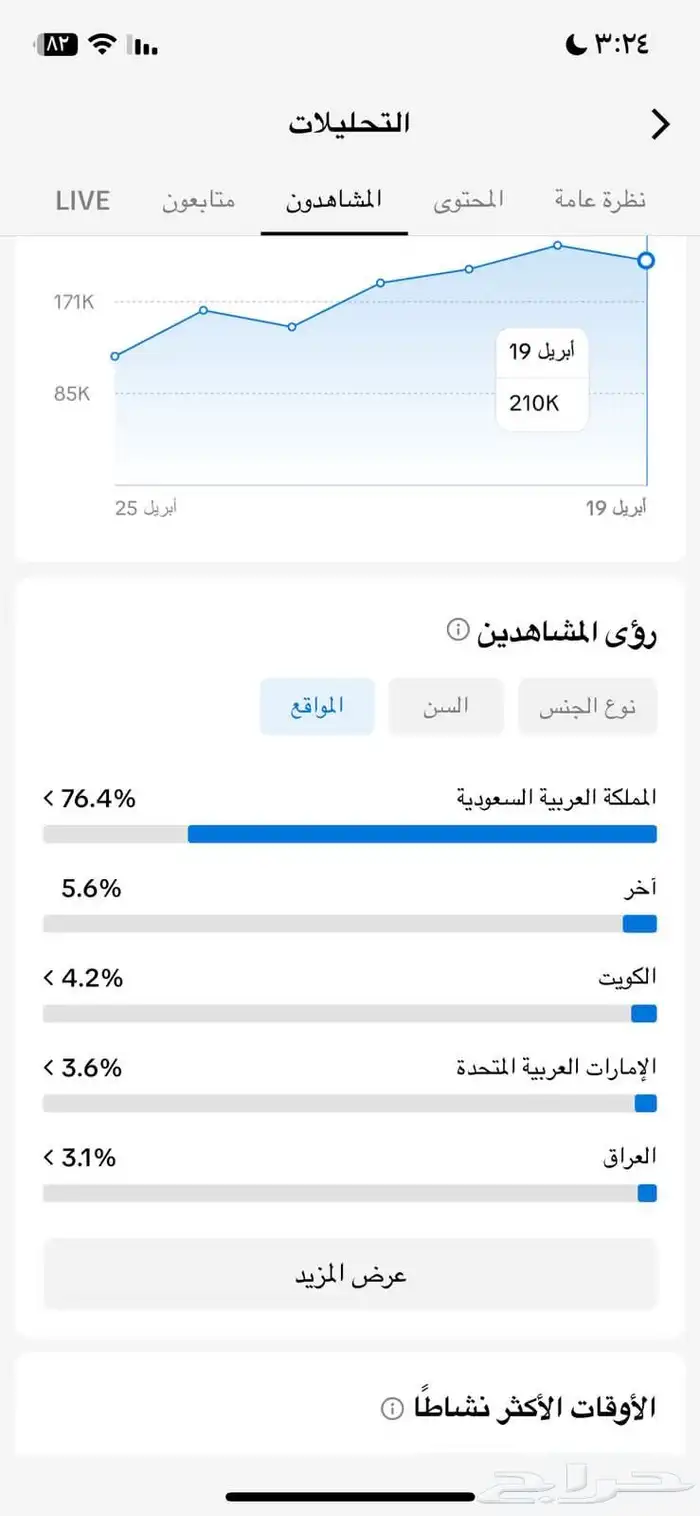Tap the battery indicator in status bar
The image size is (700, 1516).
pyautogui.click(x=56, y=45)
